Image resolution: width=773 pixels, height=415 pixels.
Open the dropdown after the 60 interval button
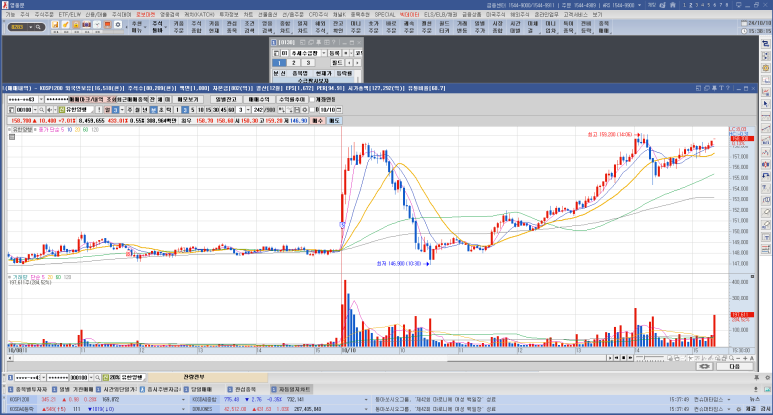tap(248, 110)
